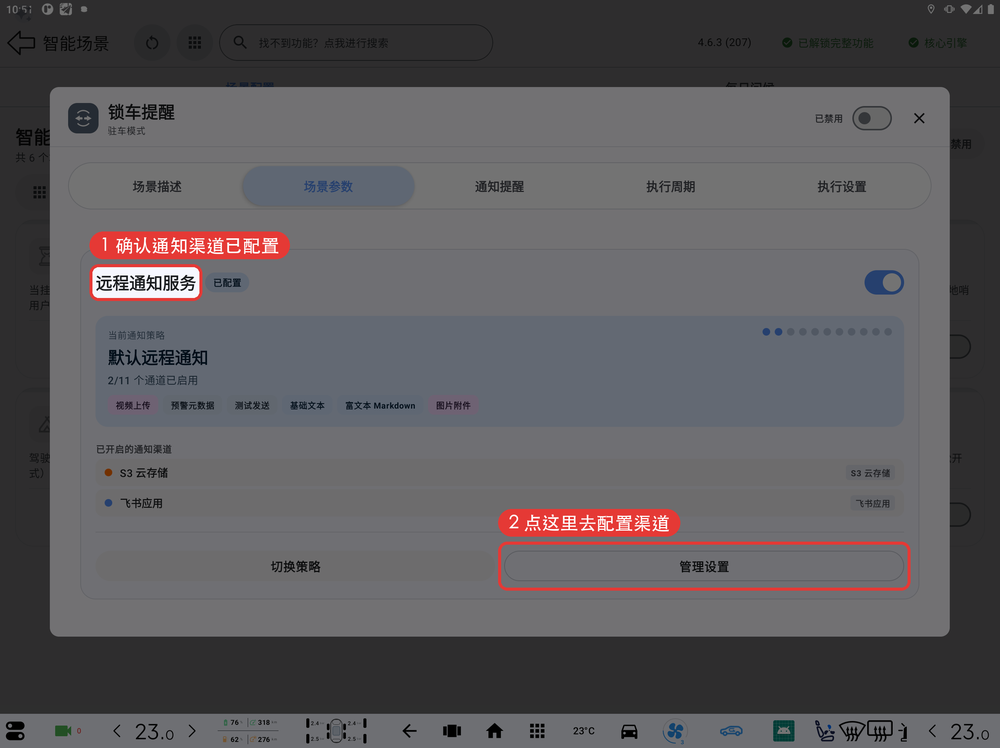1000x748 pixels.
Task: Click the 富文本 Markdown tag
Action: 380,406
